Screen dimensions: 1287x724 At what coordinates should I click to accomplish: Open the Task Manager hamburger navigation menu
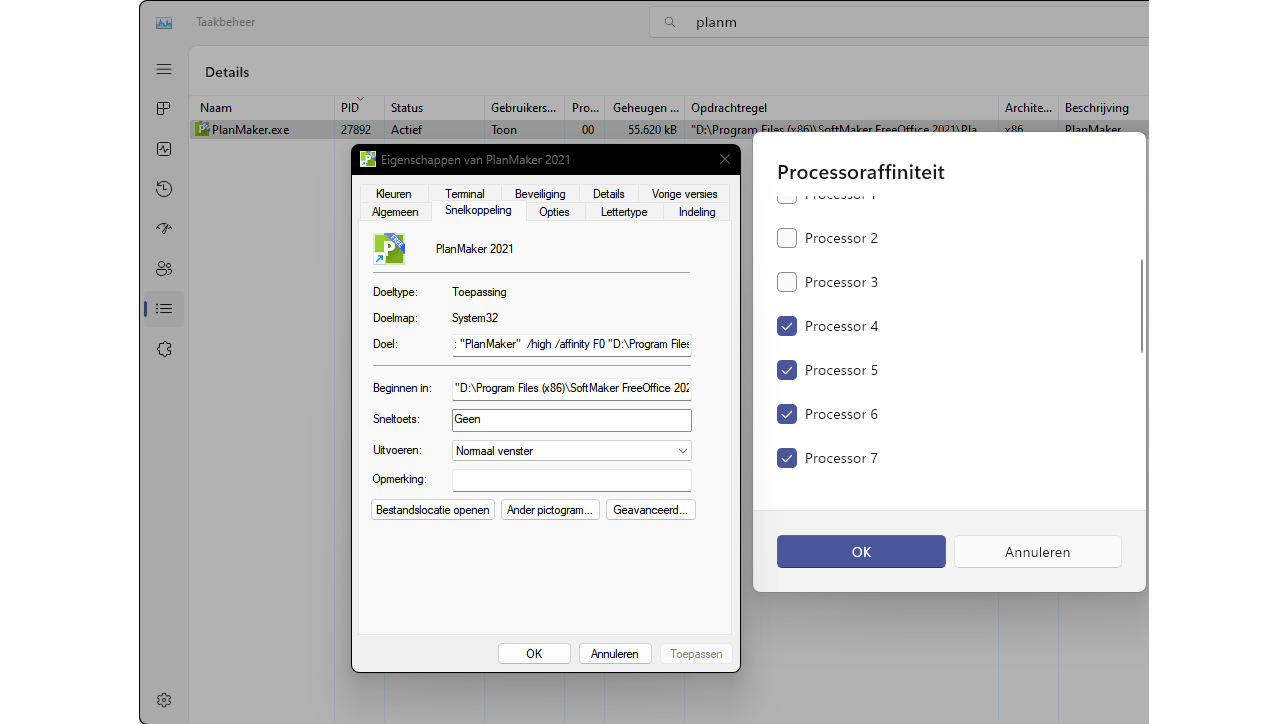164,69
